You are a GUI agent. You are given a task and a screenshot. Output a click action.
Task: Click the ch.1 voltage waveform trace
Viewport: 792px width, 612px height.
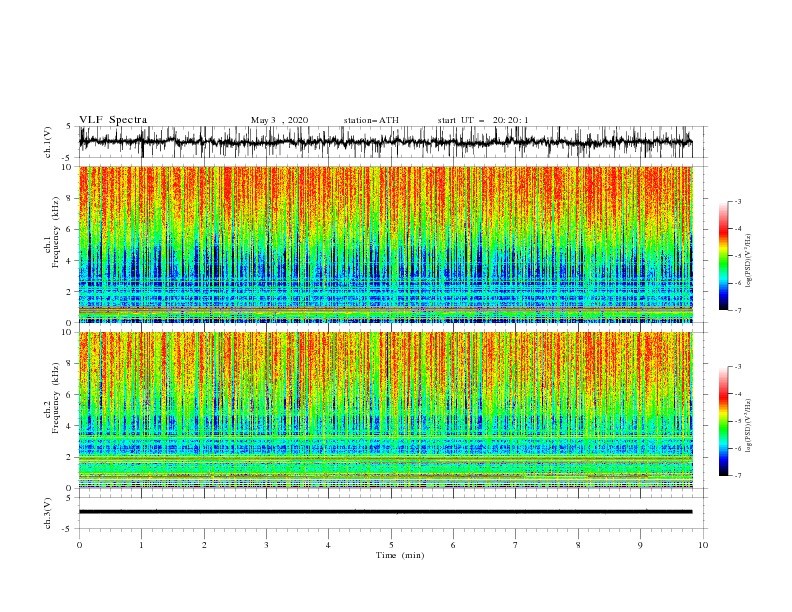coord(385,142)
